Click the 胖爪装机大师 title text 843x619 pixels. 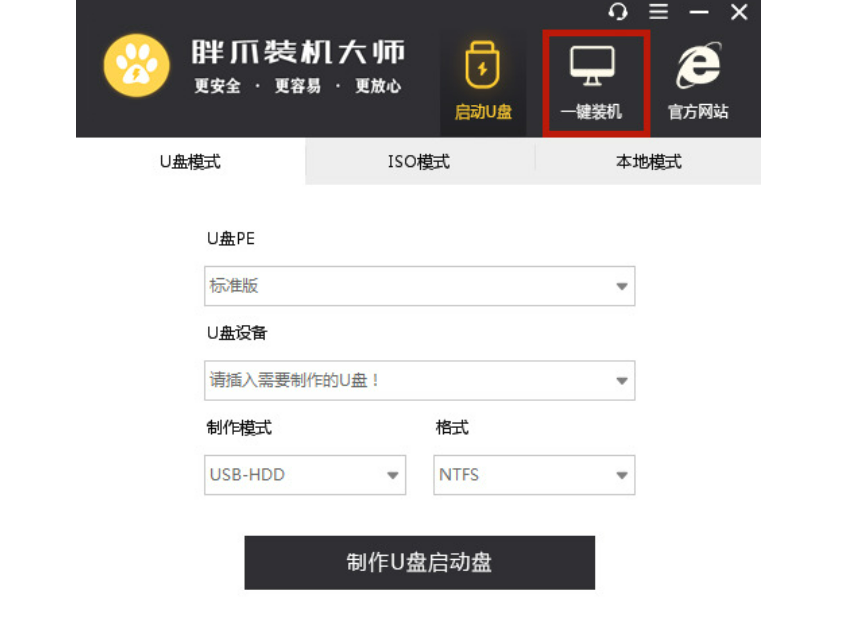[x=298, y=52]
